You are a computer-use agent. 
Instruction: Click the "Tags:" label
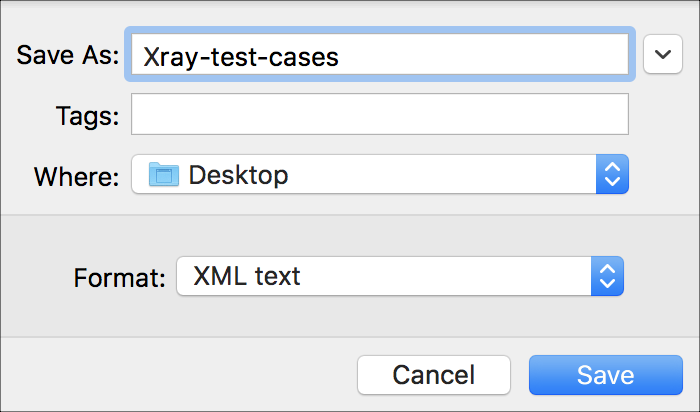tap(88, 116)
